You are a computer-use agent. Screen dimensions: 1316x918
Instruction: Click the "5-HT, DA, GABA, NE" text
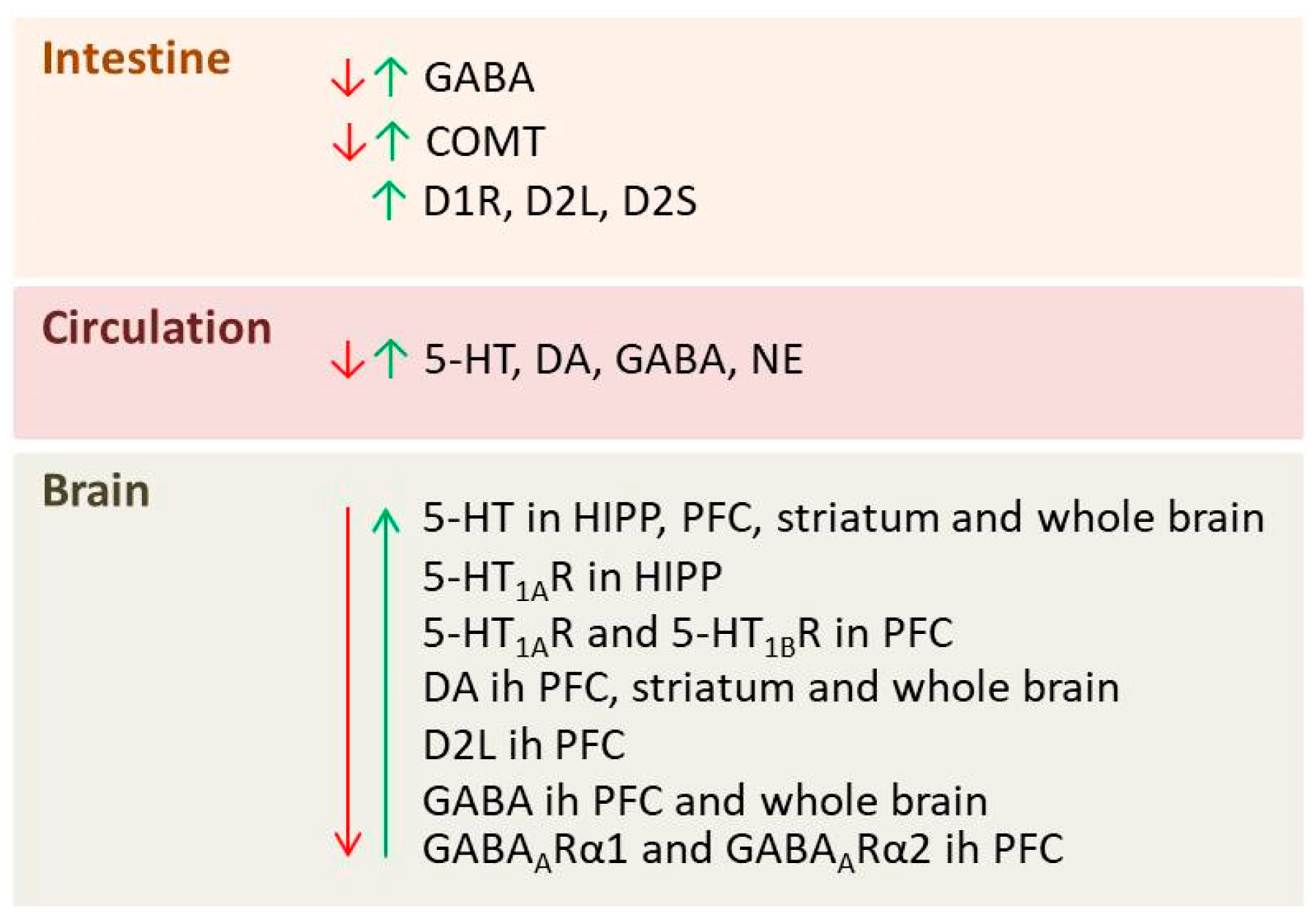click(x=613, y=359)
